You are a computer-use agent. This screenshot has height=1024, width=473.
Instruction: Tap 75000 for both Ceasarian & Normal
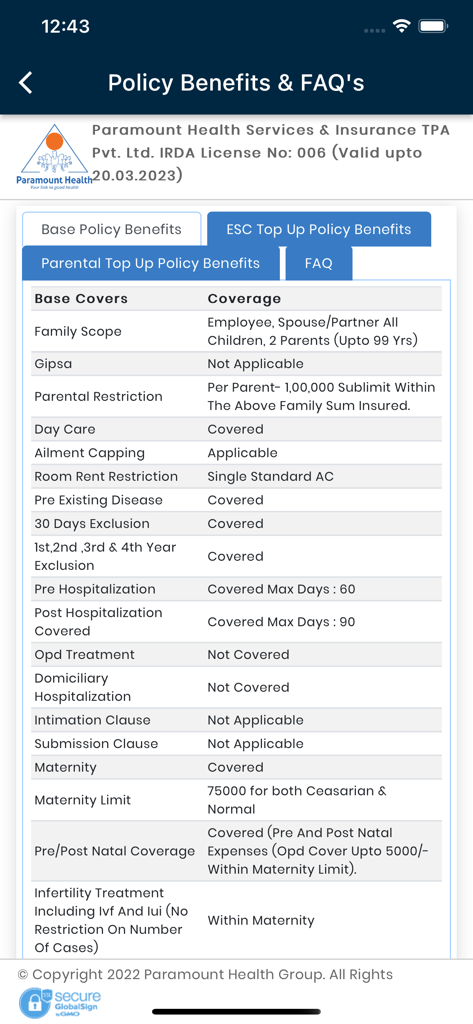pos(297,799)
